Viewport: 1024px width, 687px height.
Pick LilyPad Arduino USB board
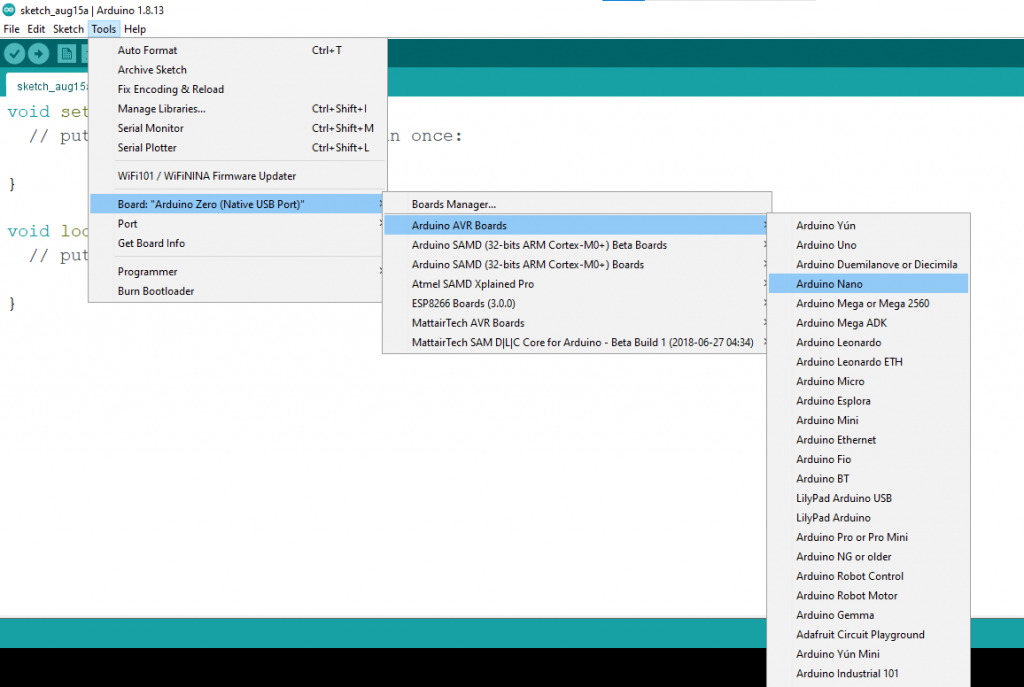[x=869, y=498]
